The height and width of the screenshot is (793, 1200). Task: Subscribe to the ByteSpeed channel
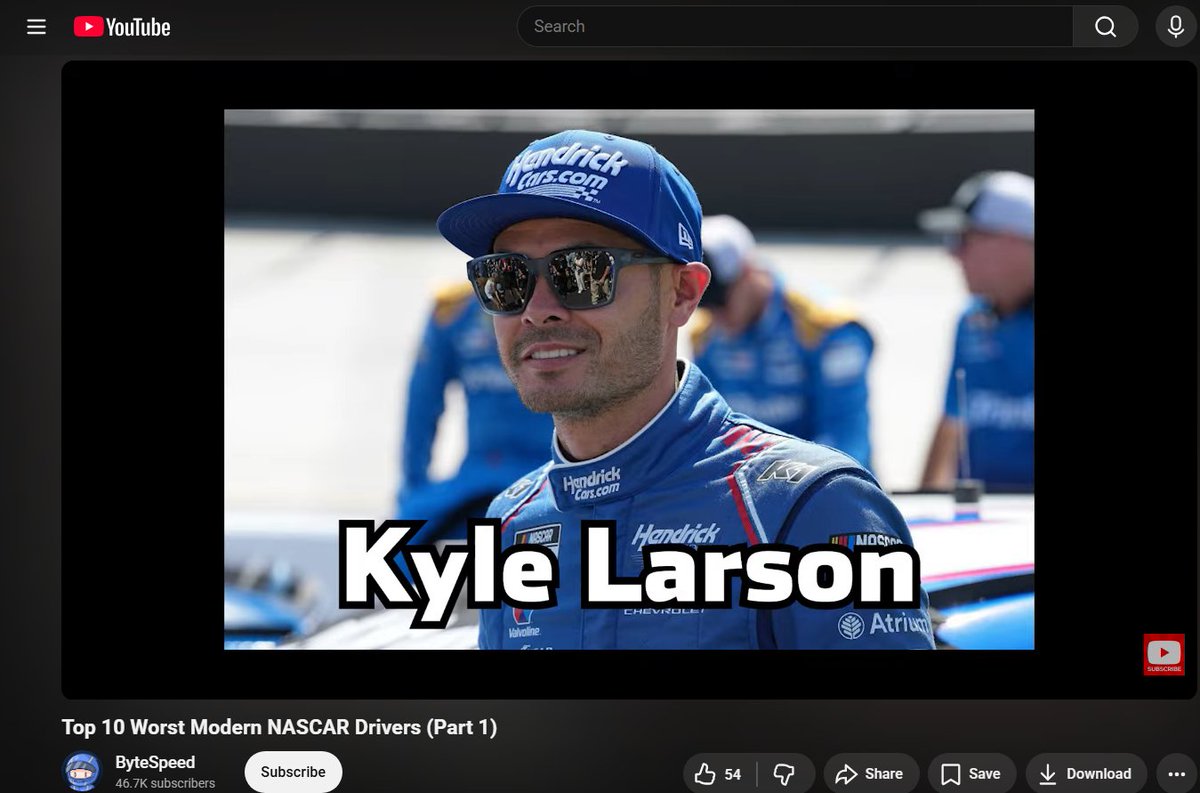293,772
